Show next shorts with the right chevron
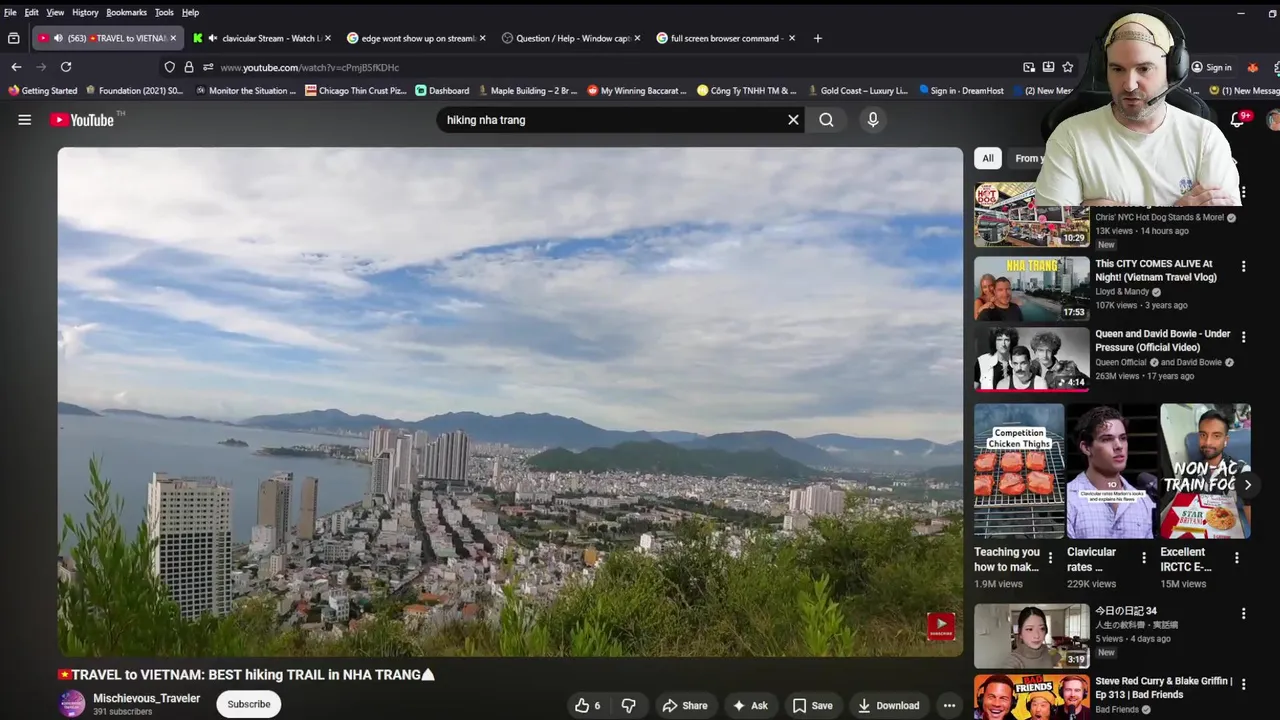This screenshot has width=1280, height=720. 1247,485
